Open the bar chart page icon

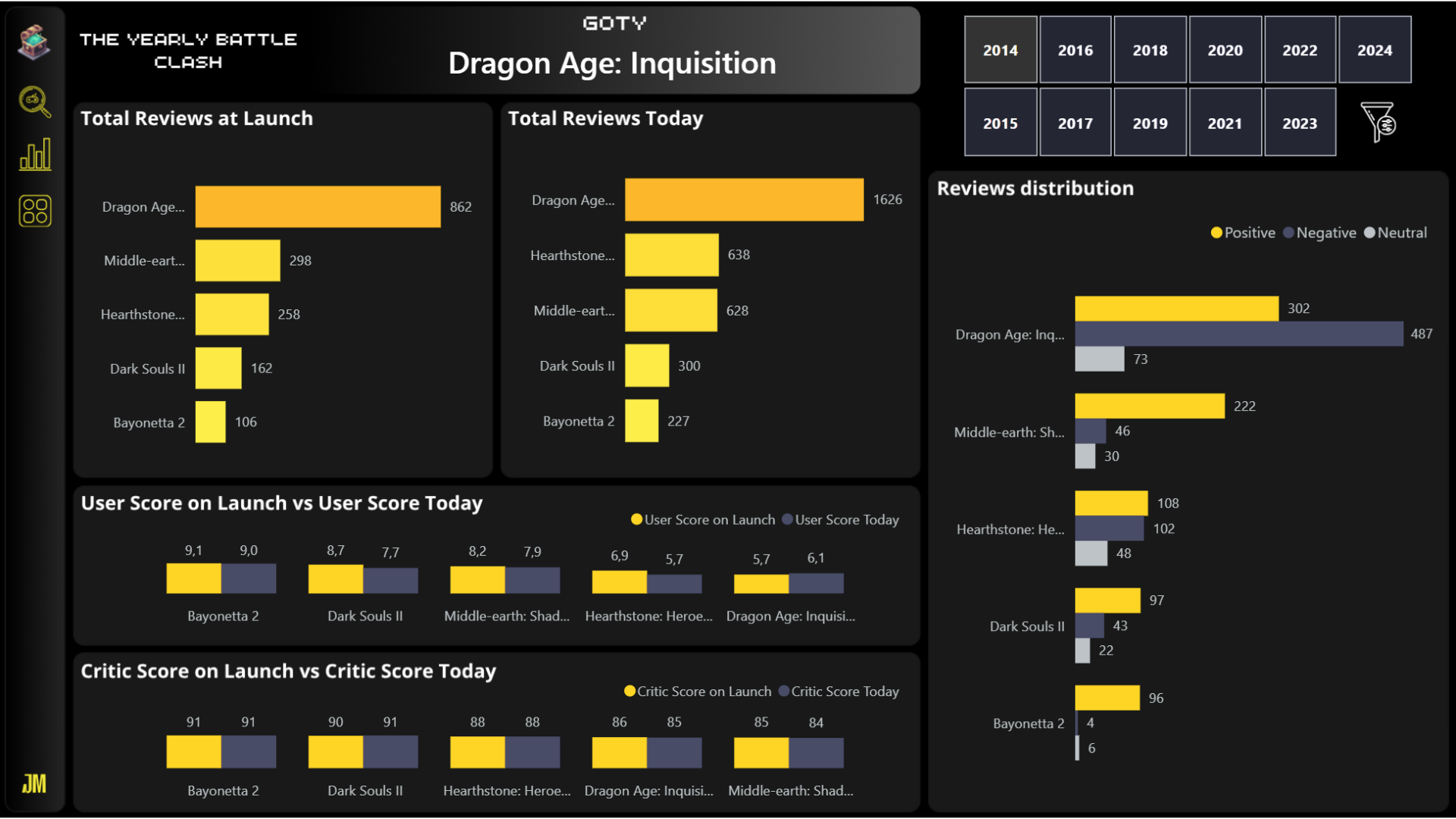[x=35, y=154]
